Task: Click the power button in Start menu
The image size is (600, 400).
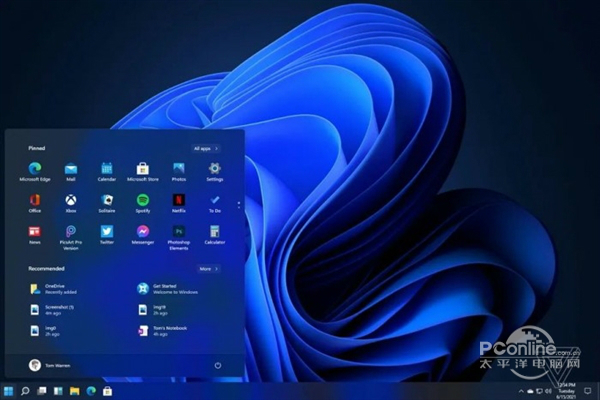Action: pyautogui.click(x=218, y=366)
